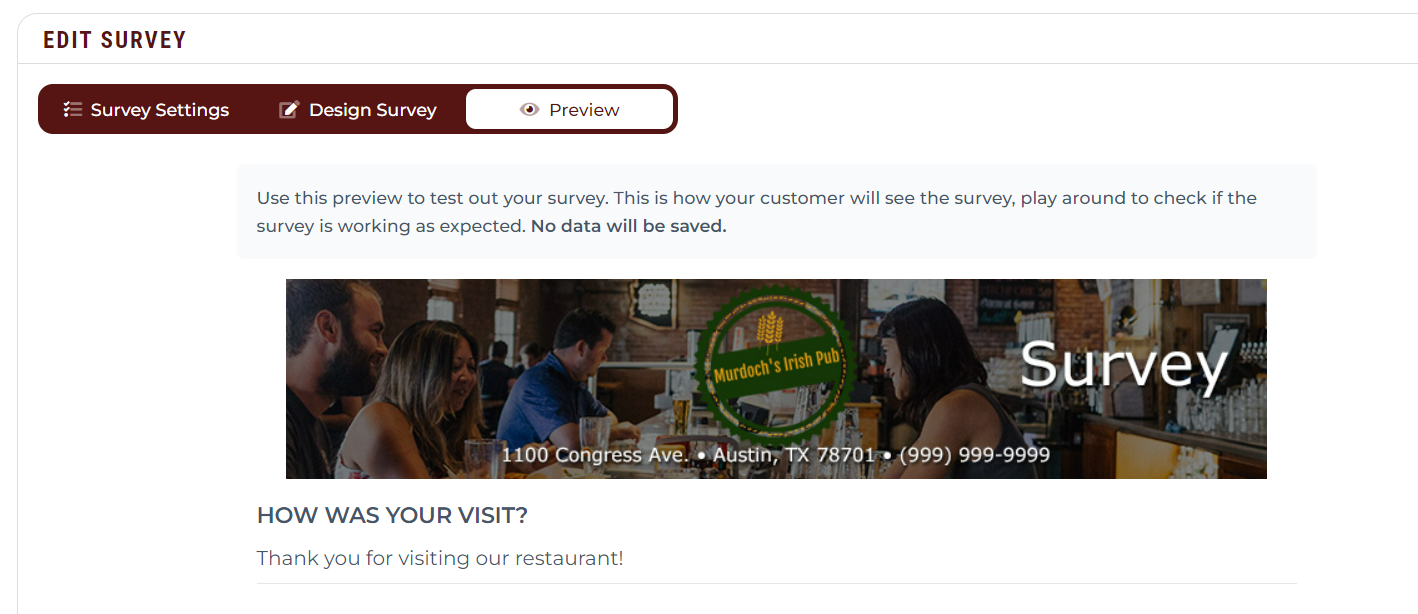Click the eye icon in Preview tab
Screen dimensions: 1418x614
tap(529, 110)
